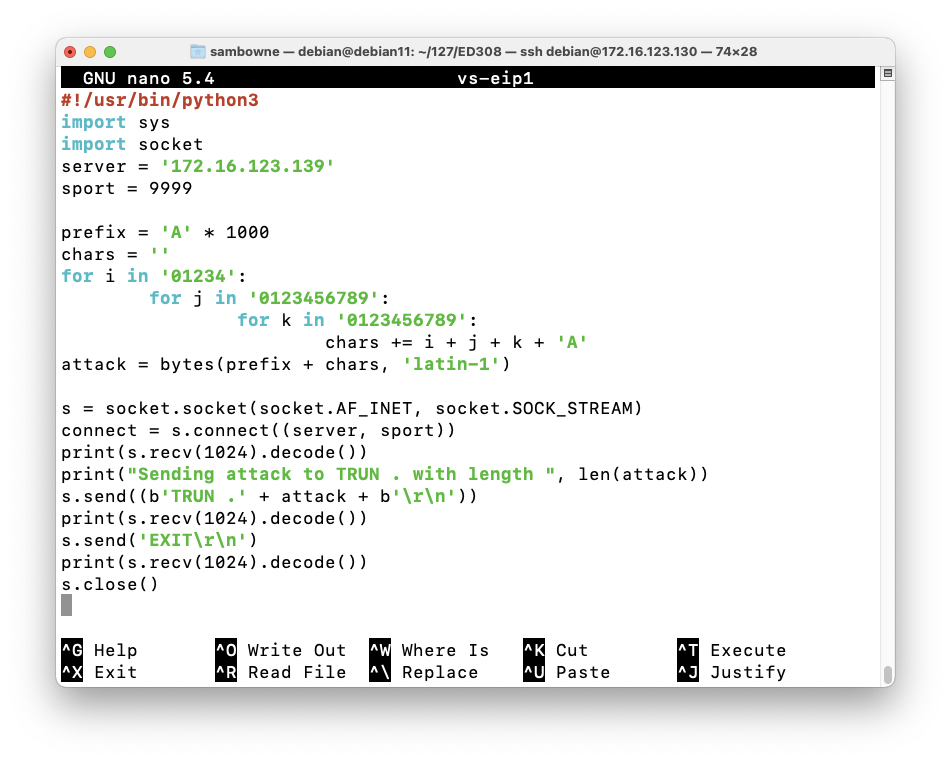
Task: Click the connect = s.connect line
Action: pos(258,430)
